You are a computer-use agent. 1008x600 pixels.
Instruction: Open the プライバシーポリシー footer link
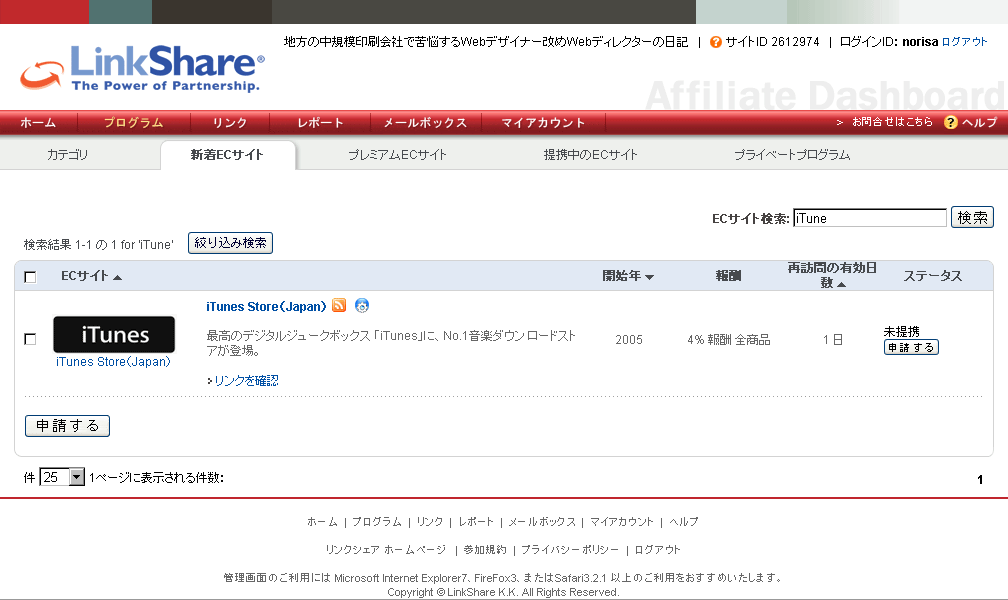coord(570,550)
